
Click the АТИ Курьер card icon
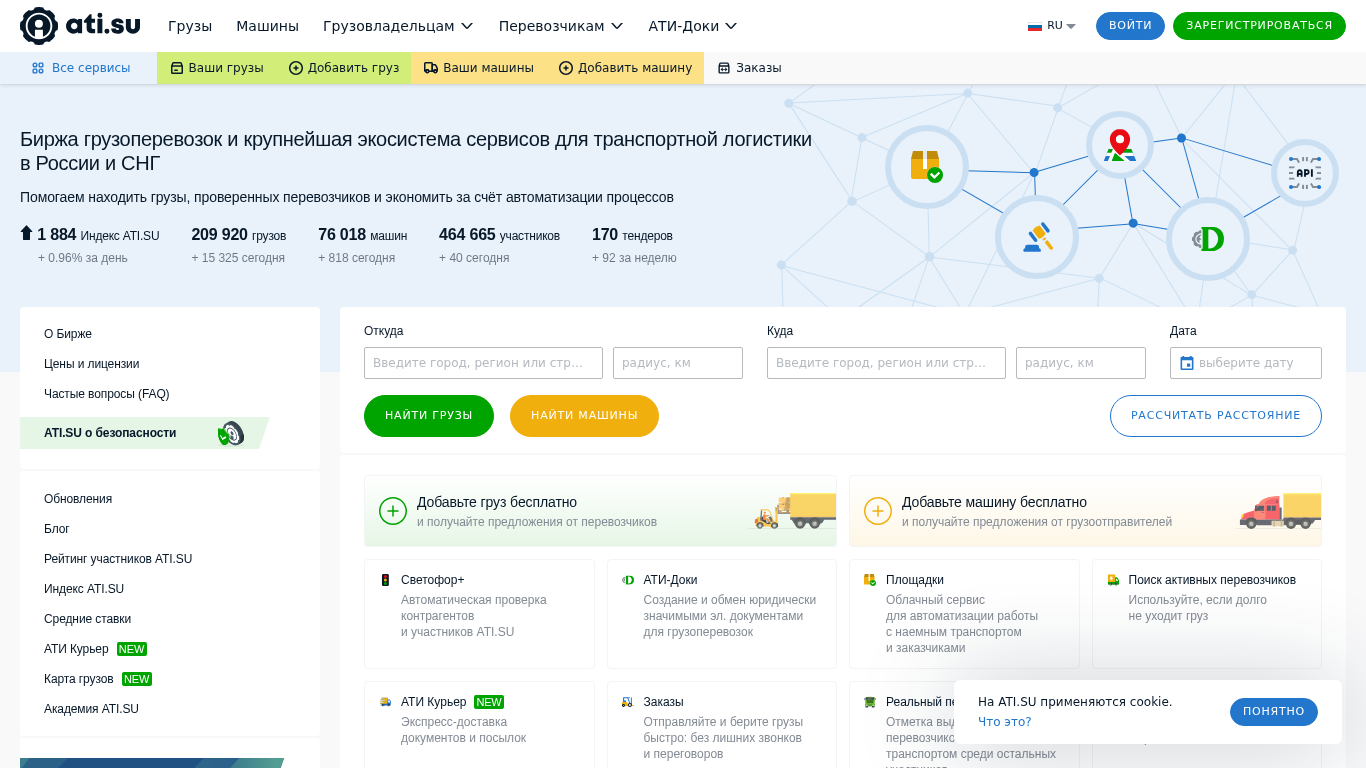point(385,702)
